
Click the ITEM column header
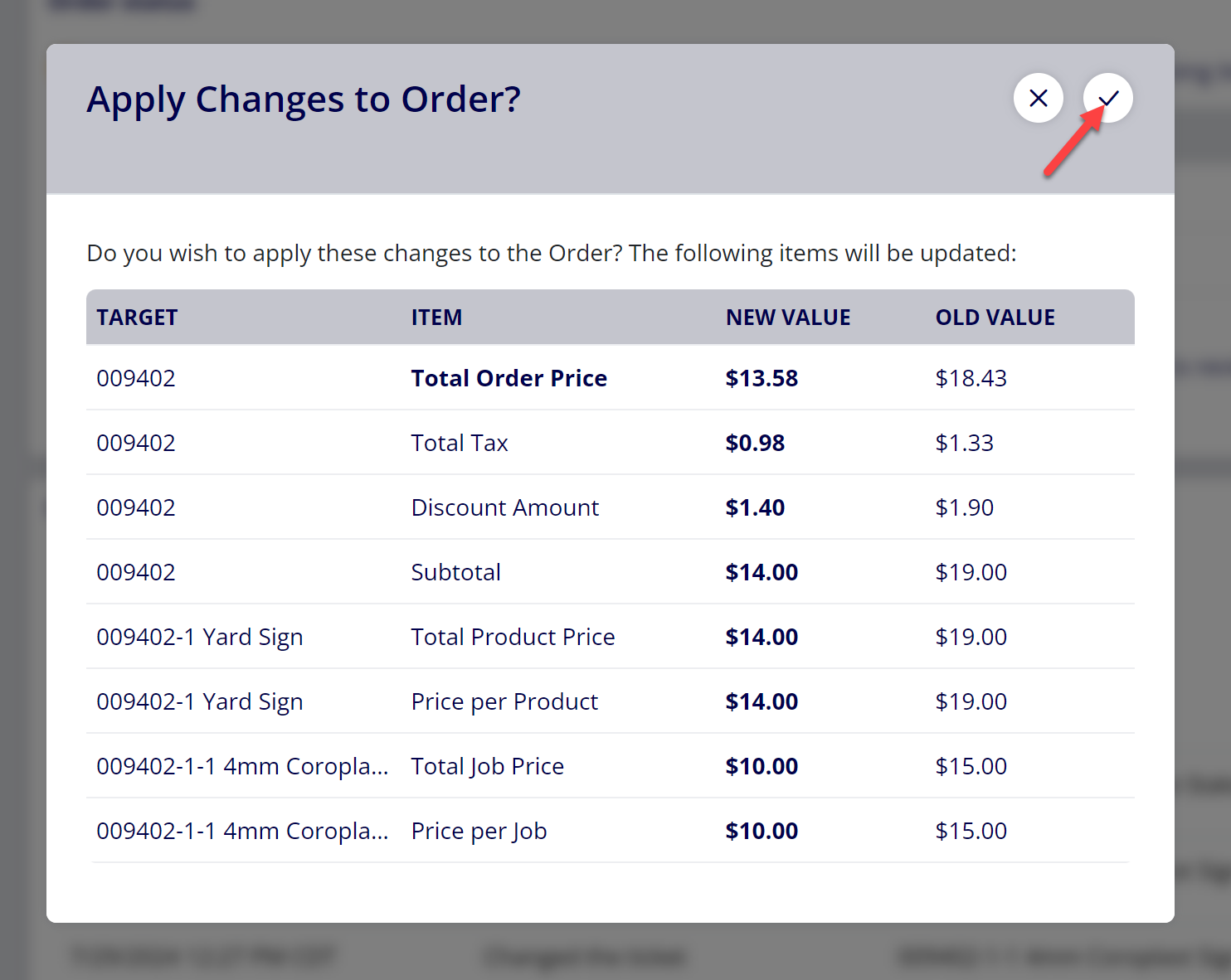[436, 318]
